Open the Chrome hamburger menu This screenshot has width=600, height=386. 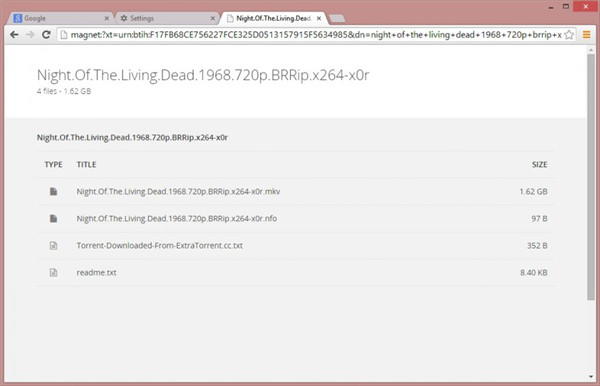pos(586,35)
